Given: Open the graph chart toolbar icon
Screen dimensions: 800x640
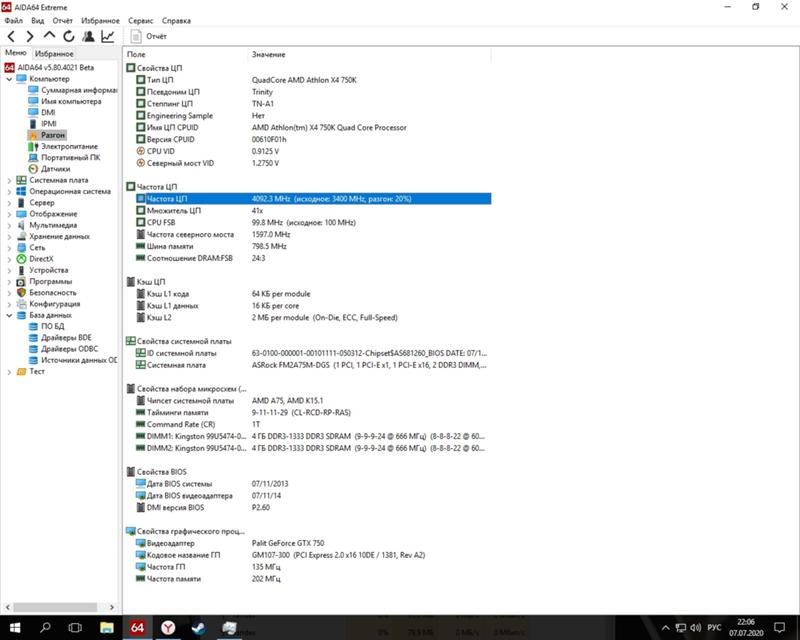Looking at the screenshot, I should tap(108, 36).
